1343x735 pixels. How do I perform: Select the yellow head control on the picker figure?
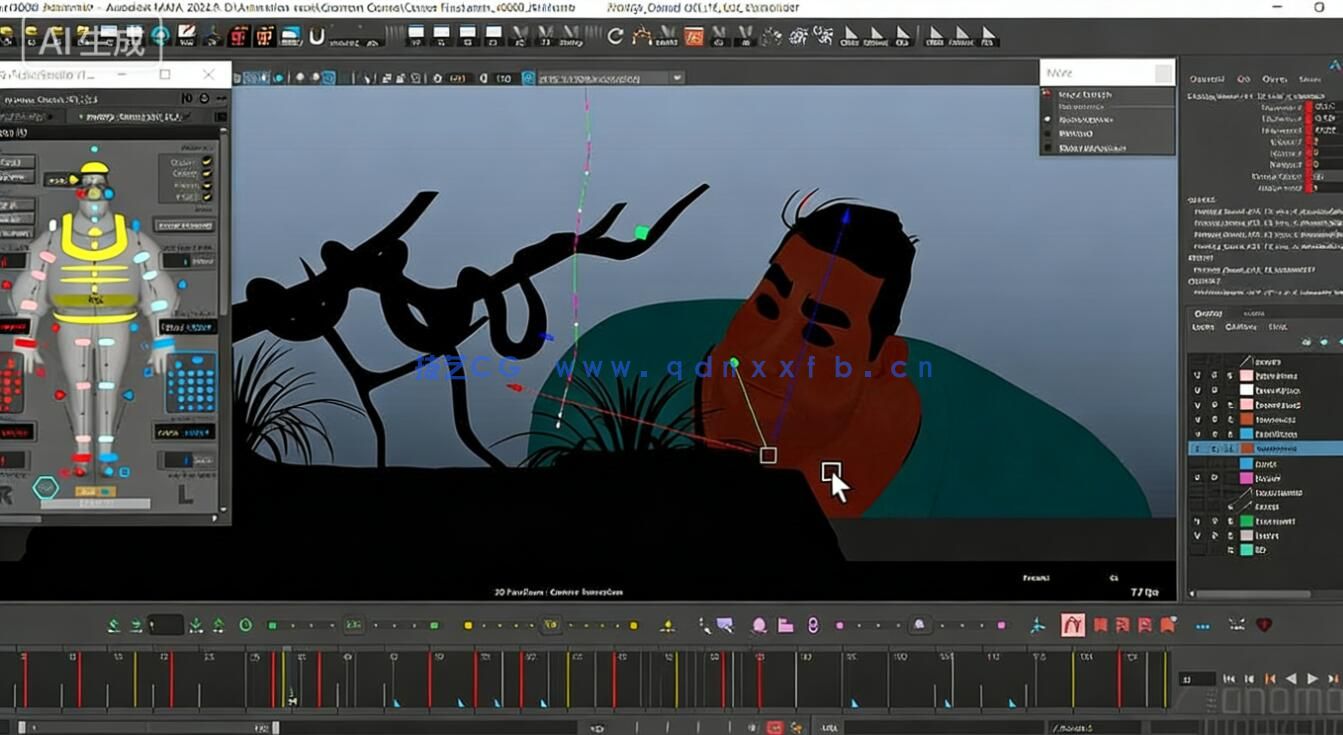tap(94, 169)
